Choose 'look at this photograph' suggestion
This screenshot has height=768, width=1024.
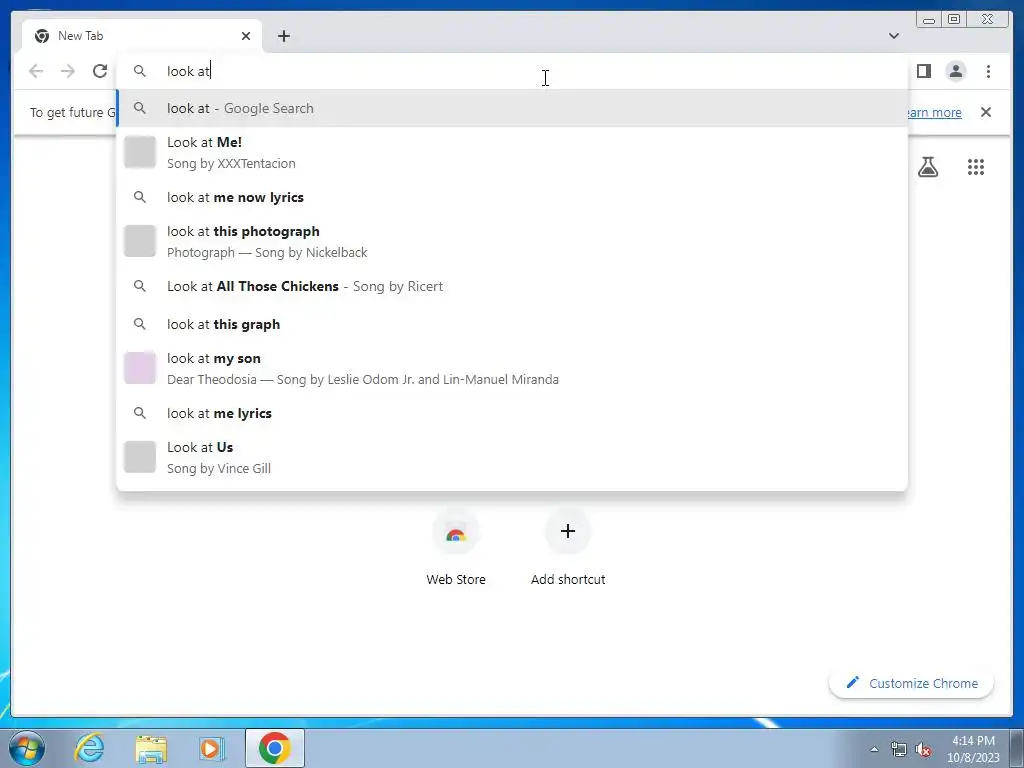512,242
